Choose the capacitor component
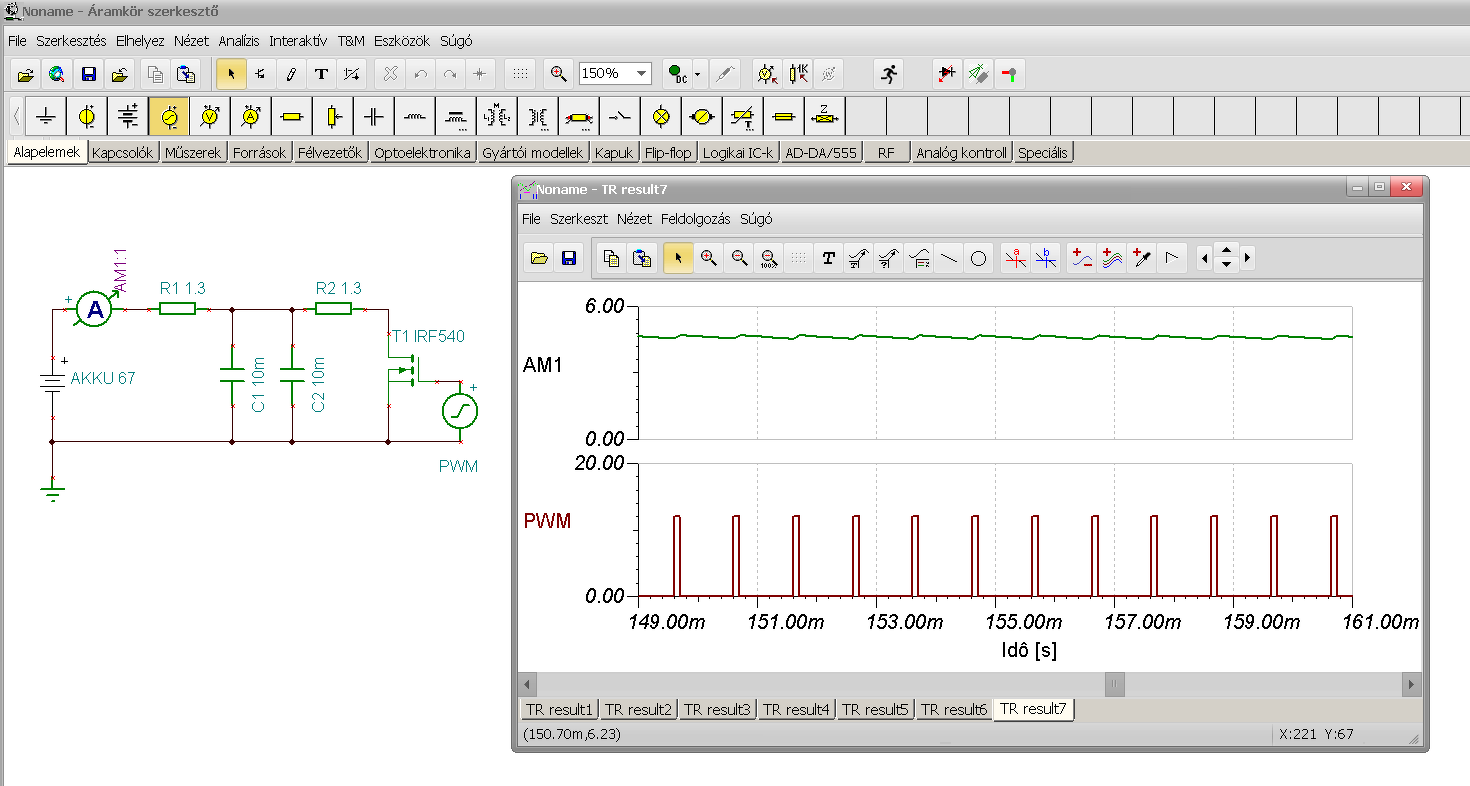 pyautogui.click(x=374, y=117)
